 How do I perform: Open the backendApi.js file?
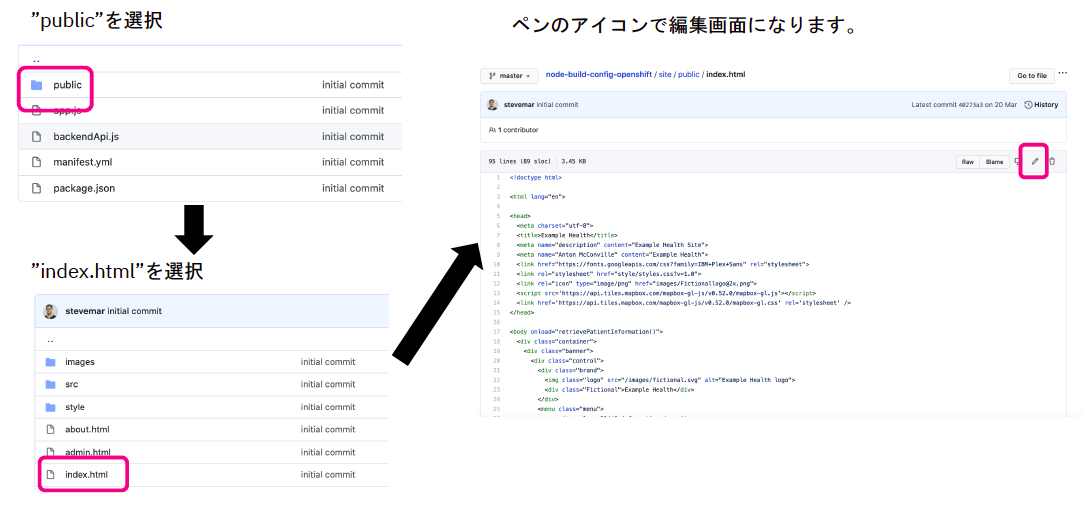86,136
